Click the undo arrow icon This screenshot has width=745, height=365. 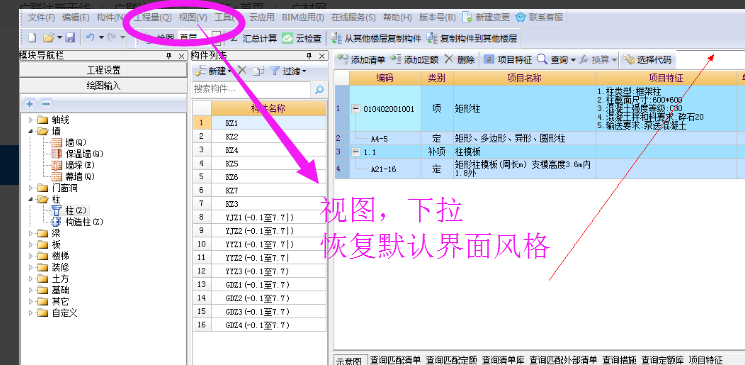(90, 37)
